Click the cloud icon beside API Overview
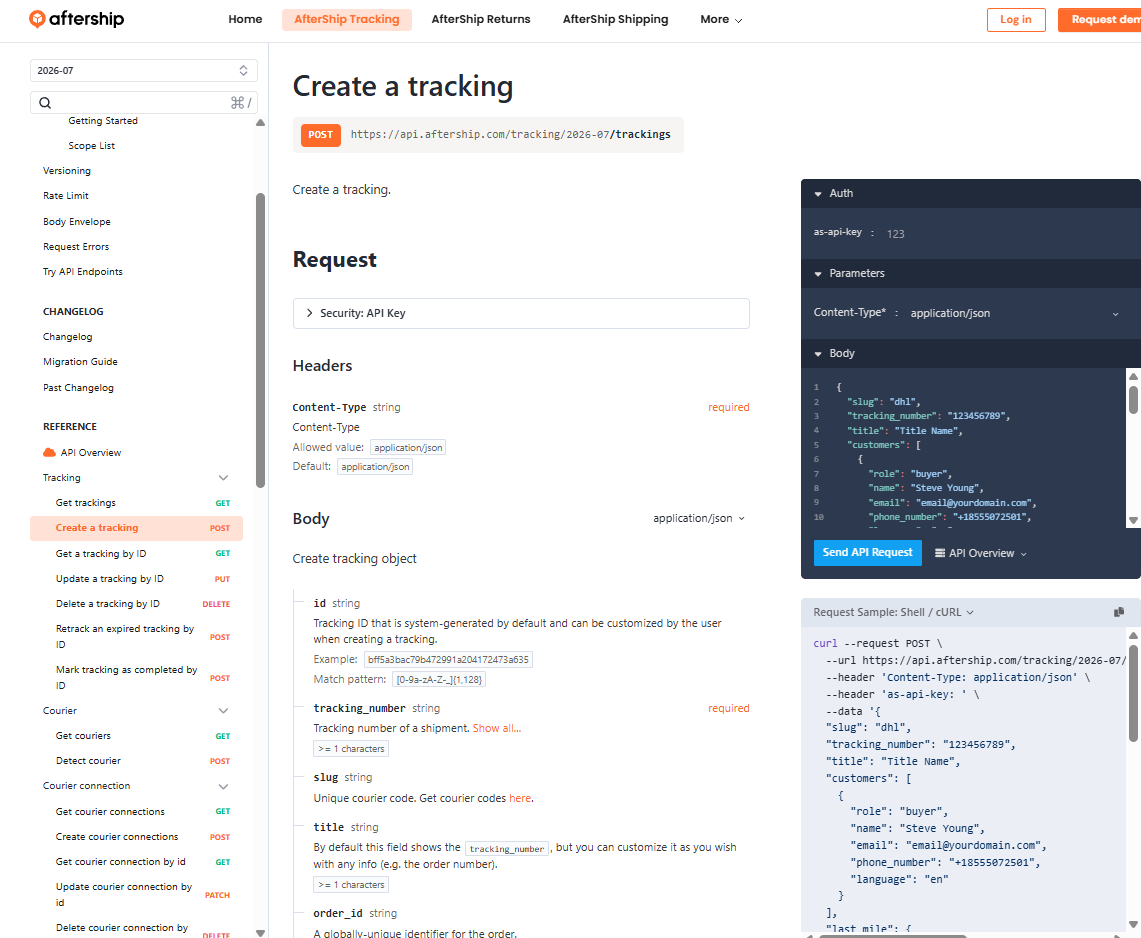Image resolution: width=1141 pixels, height=938 pixels. (49, 453)
